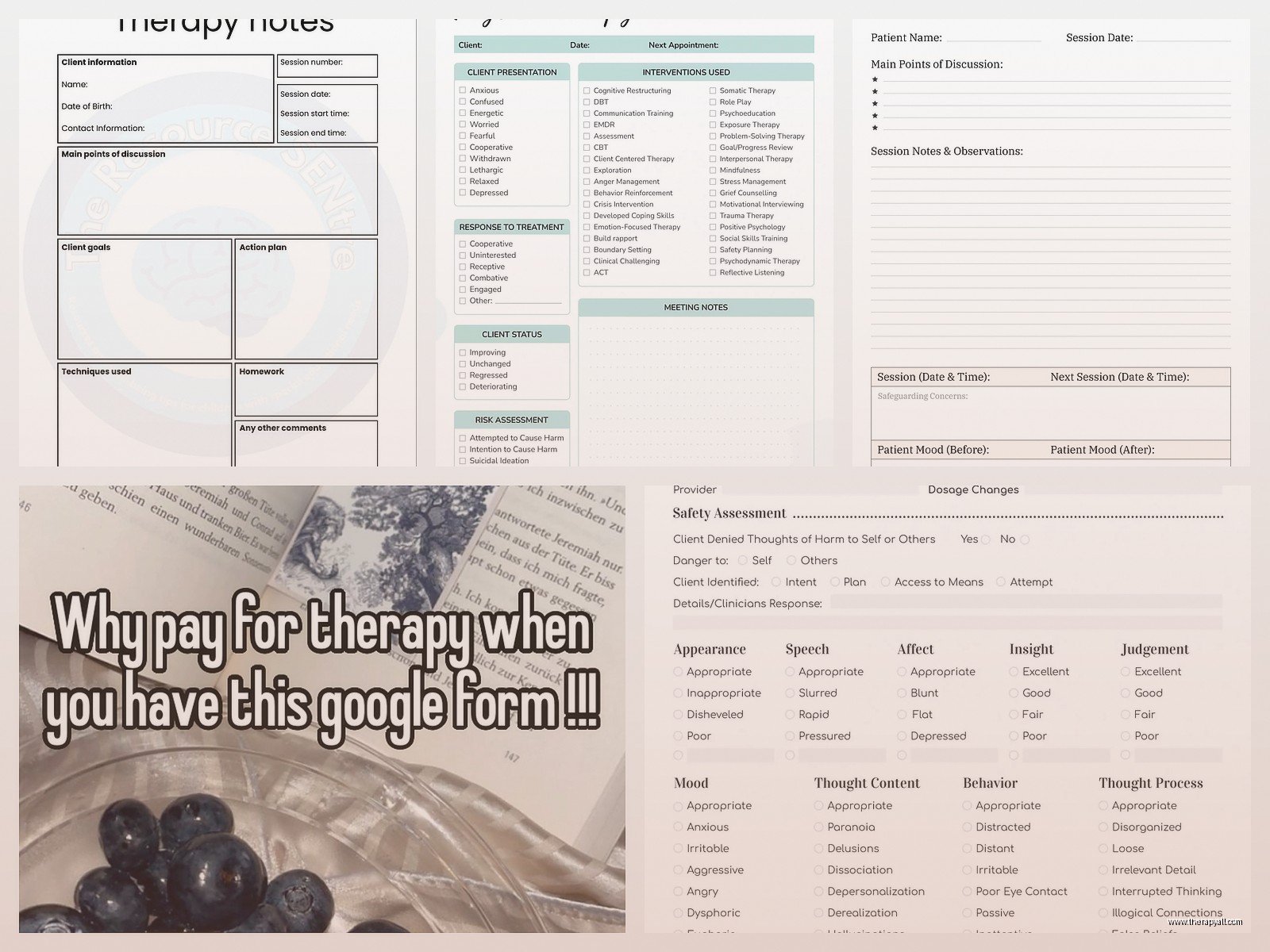Screen dimensions: 1270x952
Task: Click the Safeguarding Concerns field
Action: pyautogui.click(x=1051, y=413)
